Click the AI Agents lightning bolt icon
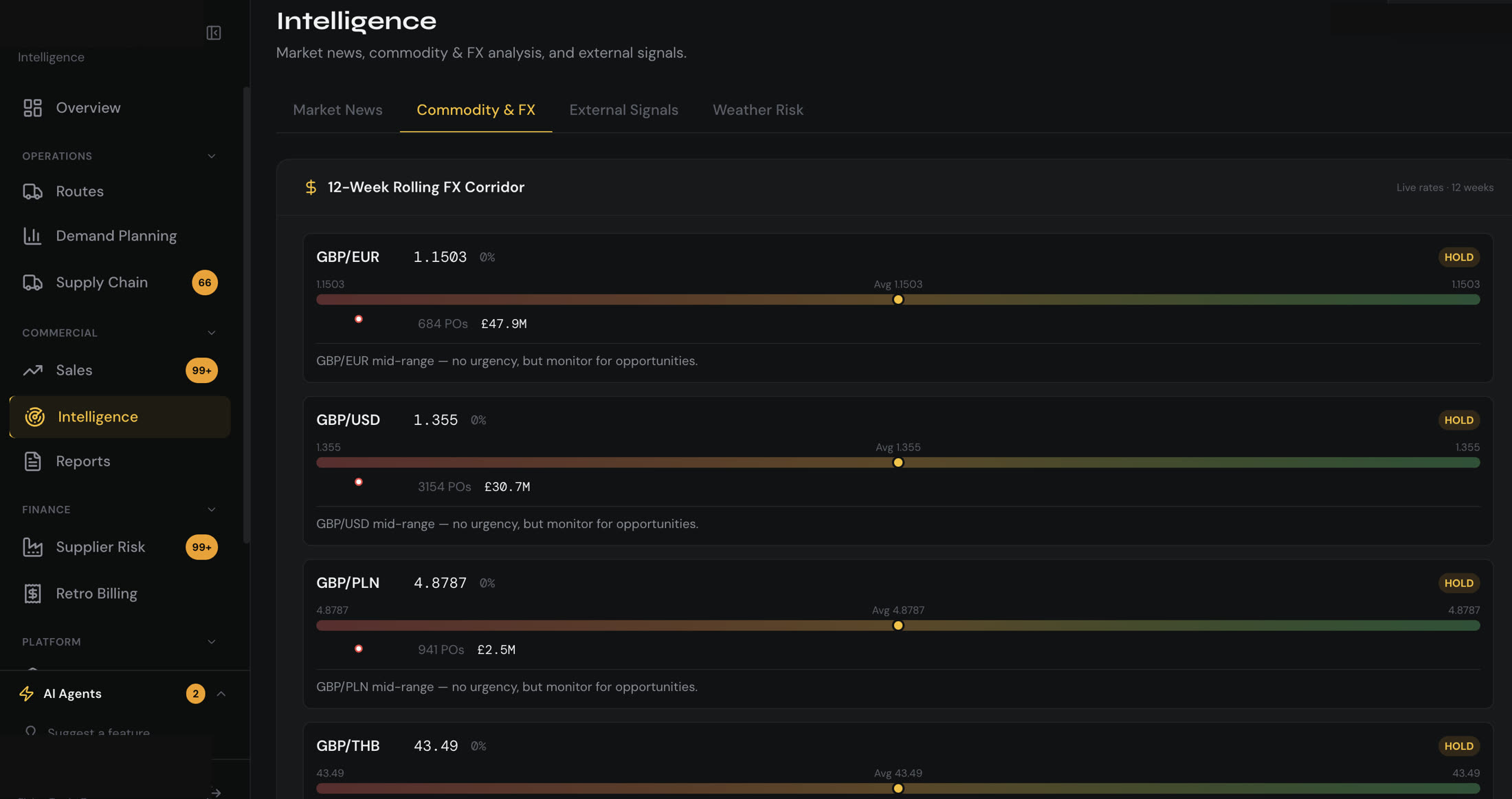 pyautogui.click(x=27, y=694)
